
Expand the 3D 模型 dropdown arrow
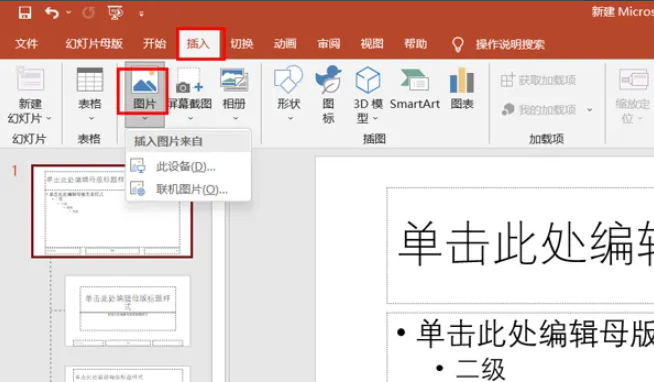(x=375, y=119)
